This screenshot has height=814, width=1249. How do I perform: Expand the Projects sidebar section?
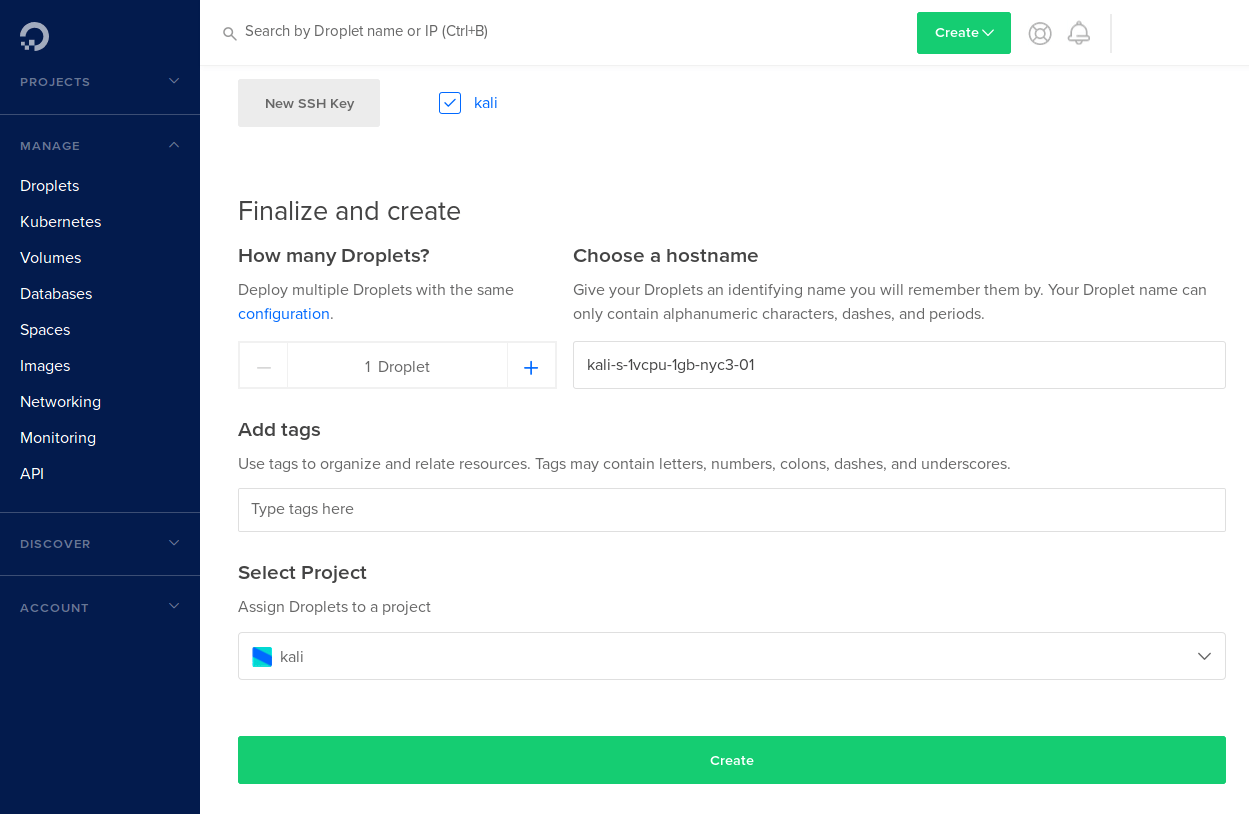(x=174, y=81)
